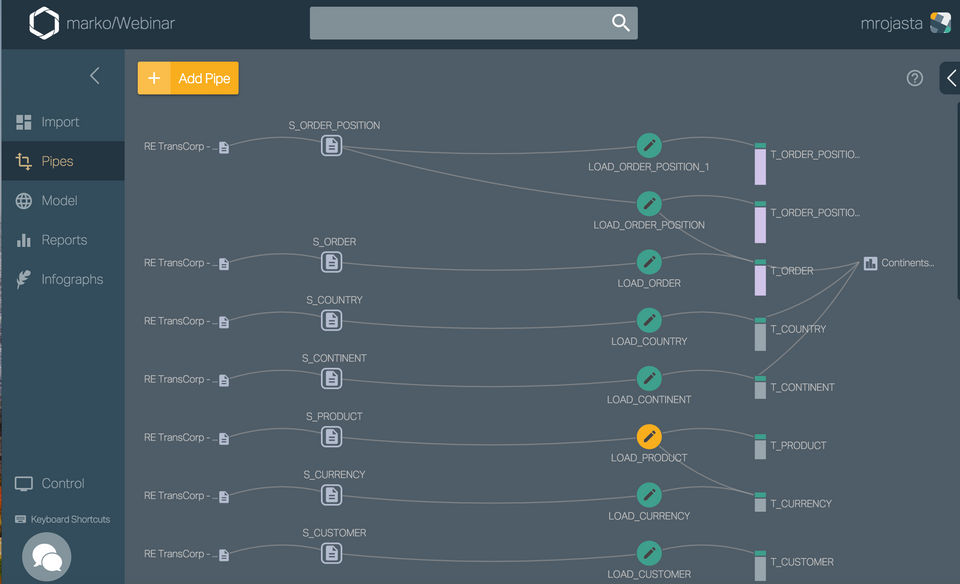Click the LOAD_CURRENCY pipe edit node
This screenshot has width=960, height=584.
click(x=649, y=495)
